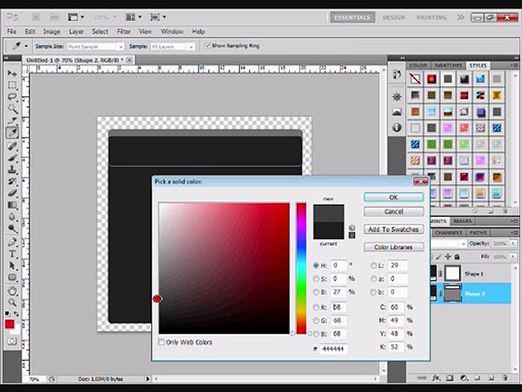Screen dimensions: 522x392
Task: Click Cancel in color picker
Action: pos(394,212)
